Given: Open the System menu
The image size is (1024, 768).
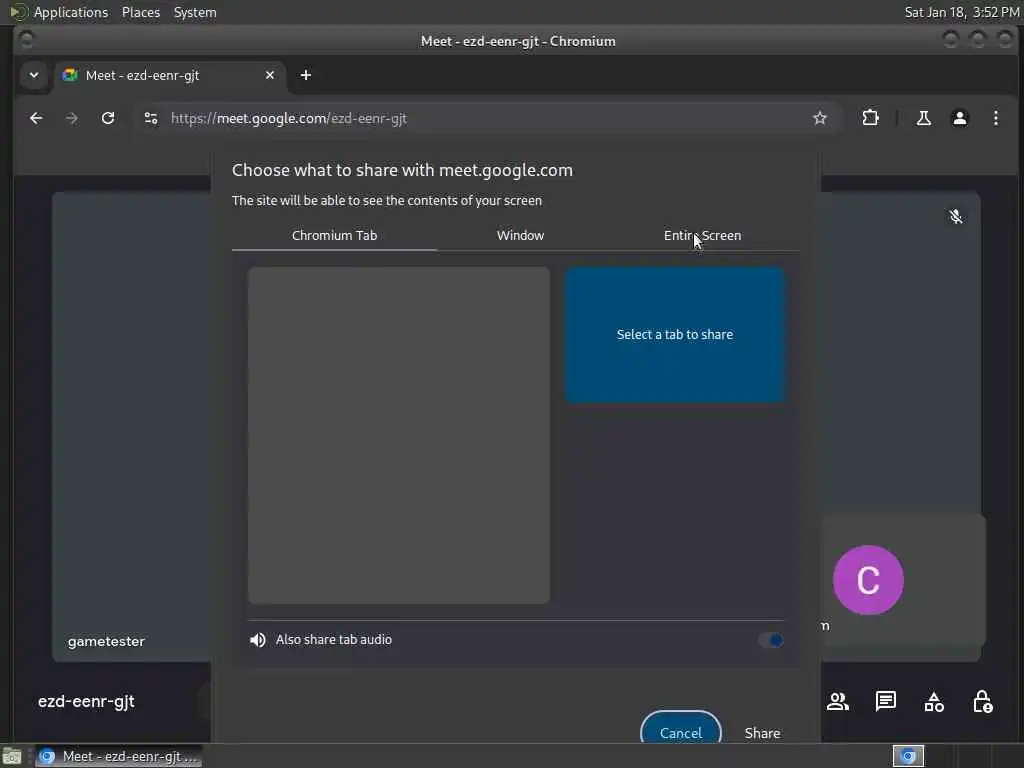Looking at the screenshot, I should coord(195,12).
